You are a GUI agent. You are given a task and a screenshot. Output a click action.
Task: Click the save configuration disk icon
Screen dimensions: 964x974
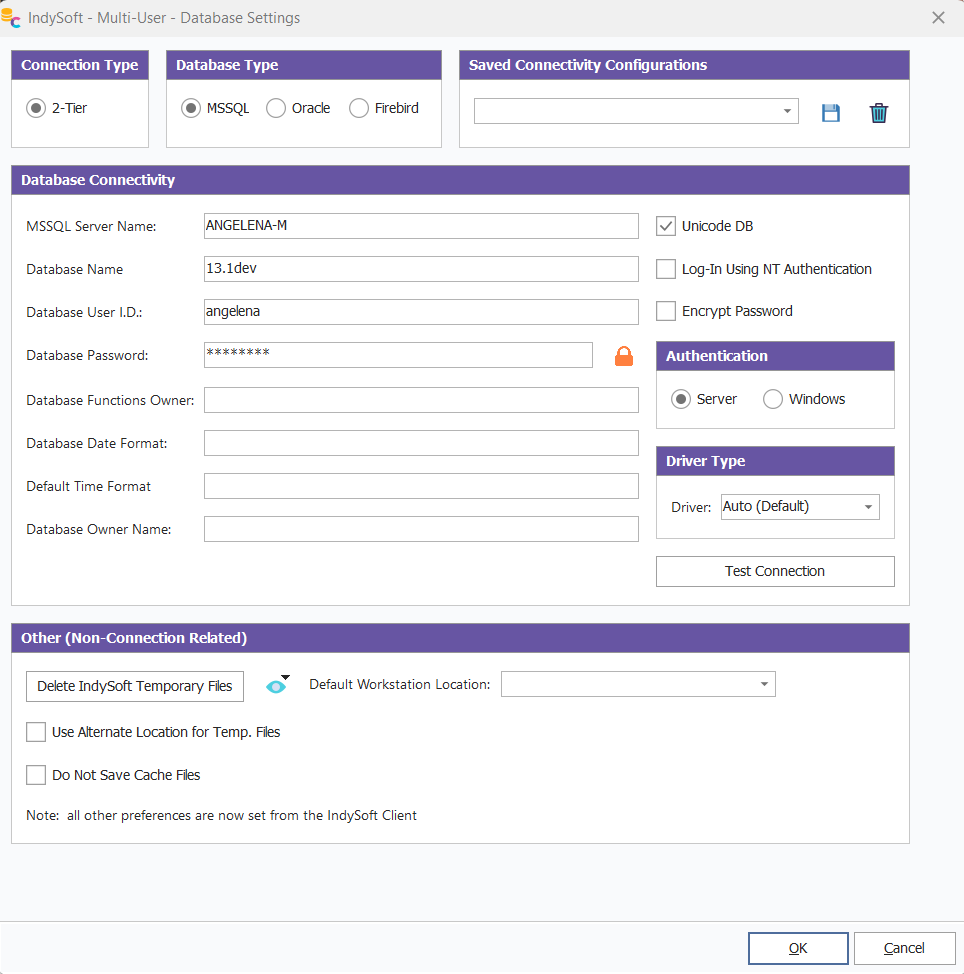[830, 112]
